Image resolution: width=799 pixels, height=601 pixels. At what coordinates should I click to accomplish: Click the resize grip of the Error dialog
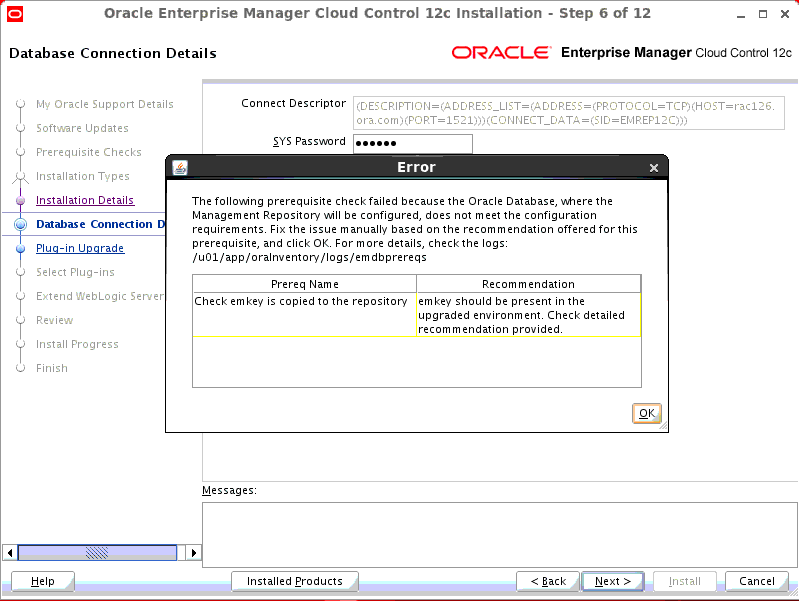point(663,426)
